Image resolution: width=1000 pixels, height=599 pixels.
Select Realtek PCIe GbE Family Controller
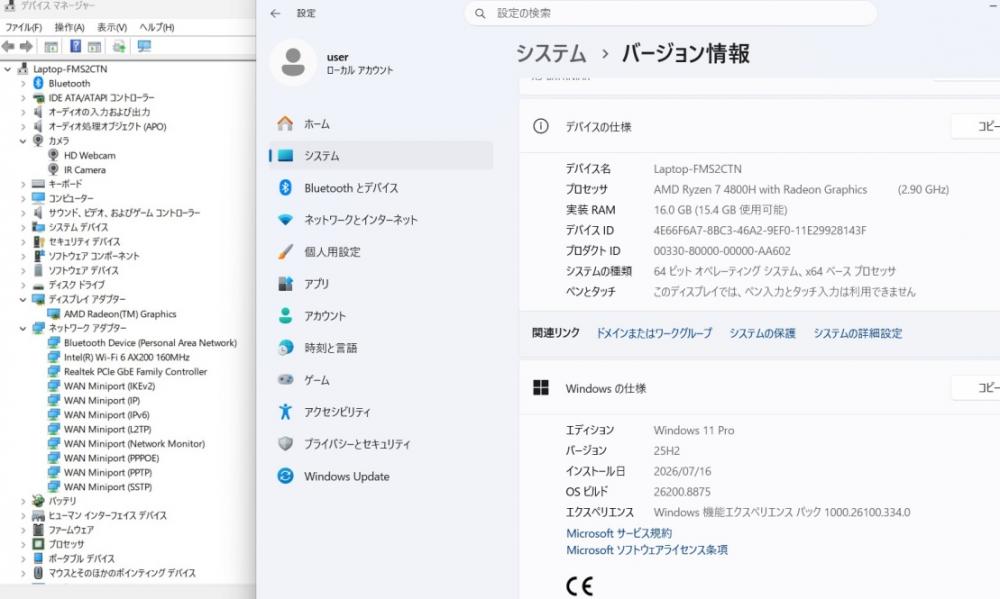tap(135, 372)
